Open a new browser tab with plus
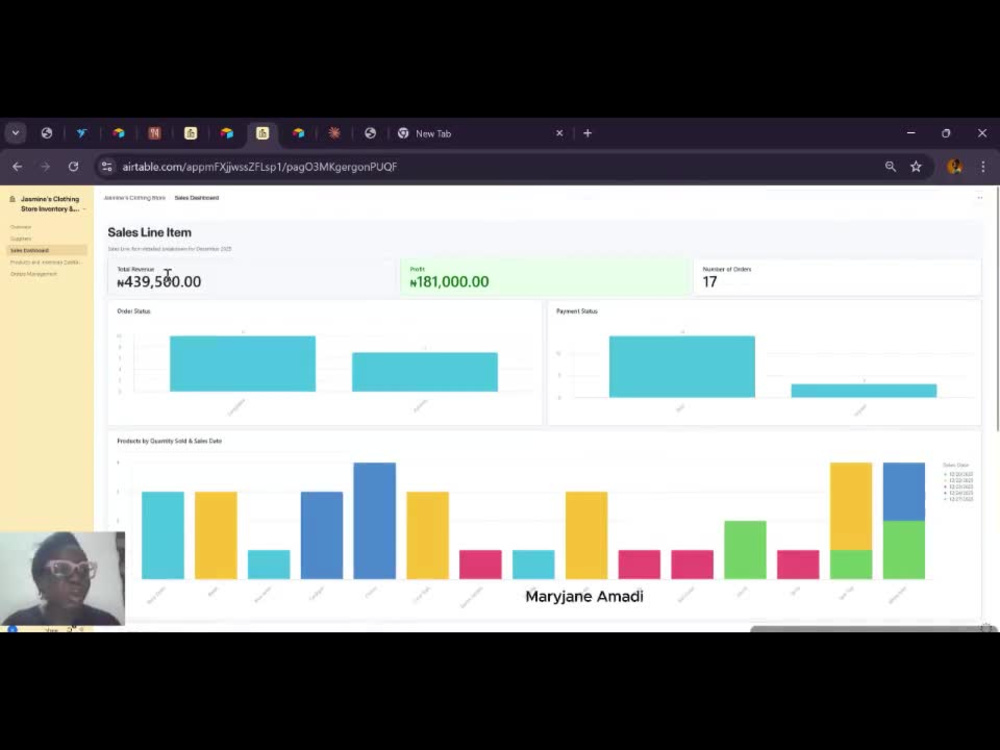 587,133
